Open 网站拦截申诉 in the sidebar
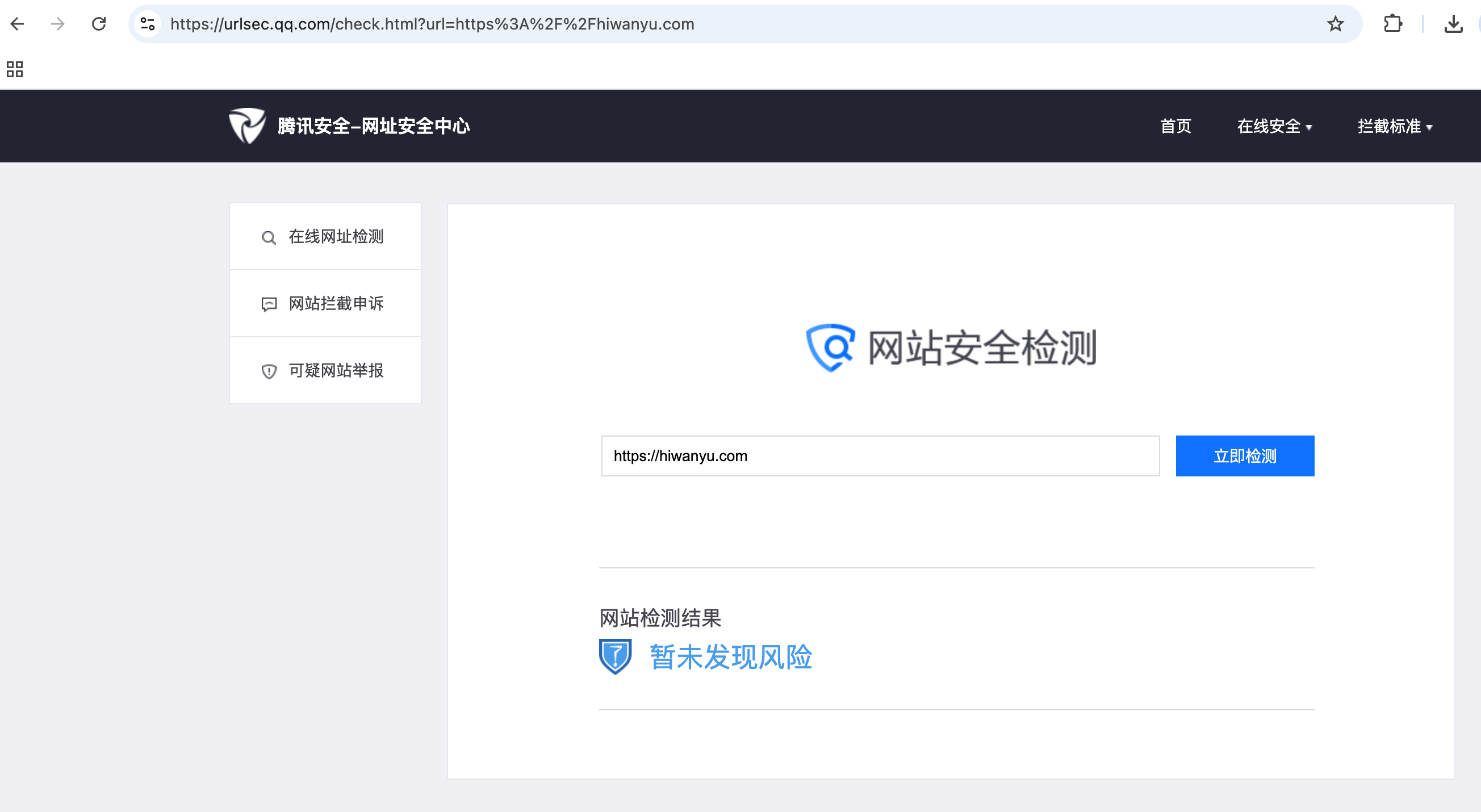The image size is (1481, 812). click(325, 303)
